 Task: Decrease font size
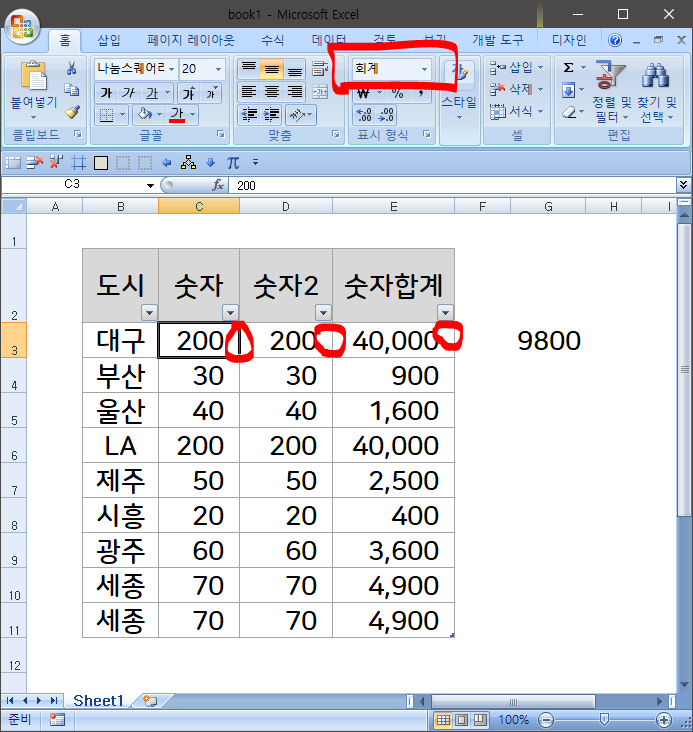point(211,93)
